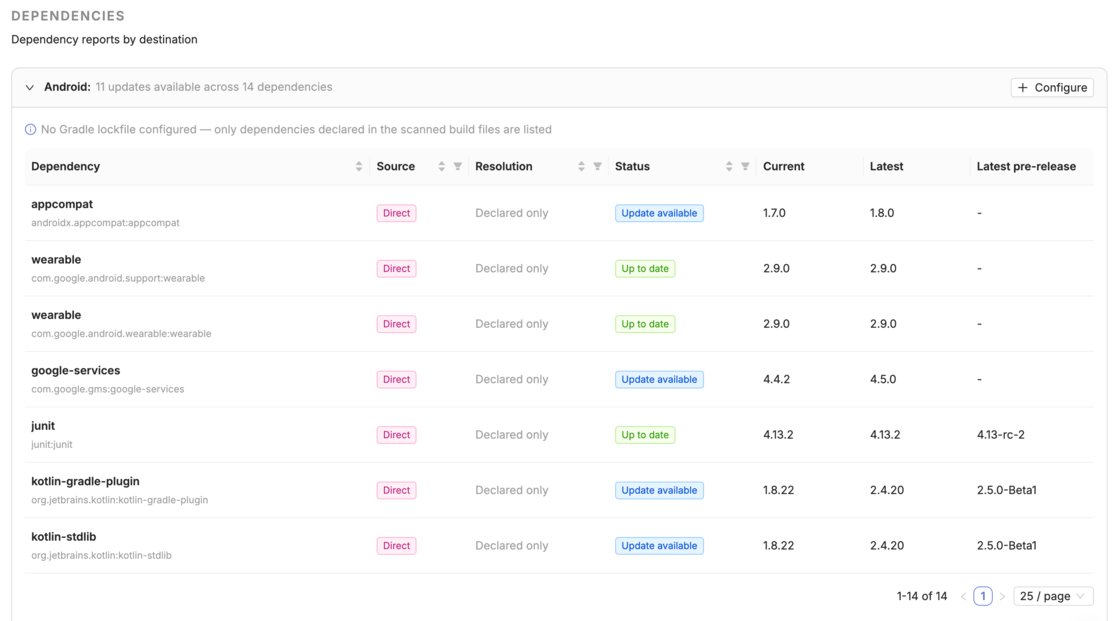The image size is (1118, 621).
Task: Click the androidx.appcompat:appcompat identifier
Action: tap(106, 222)
